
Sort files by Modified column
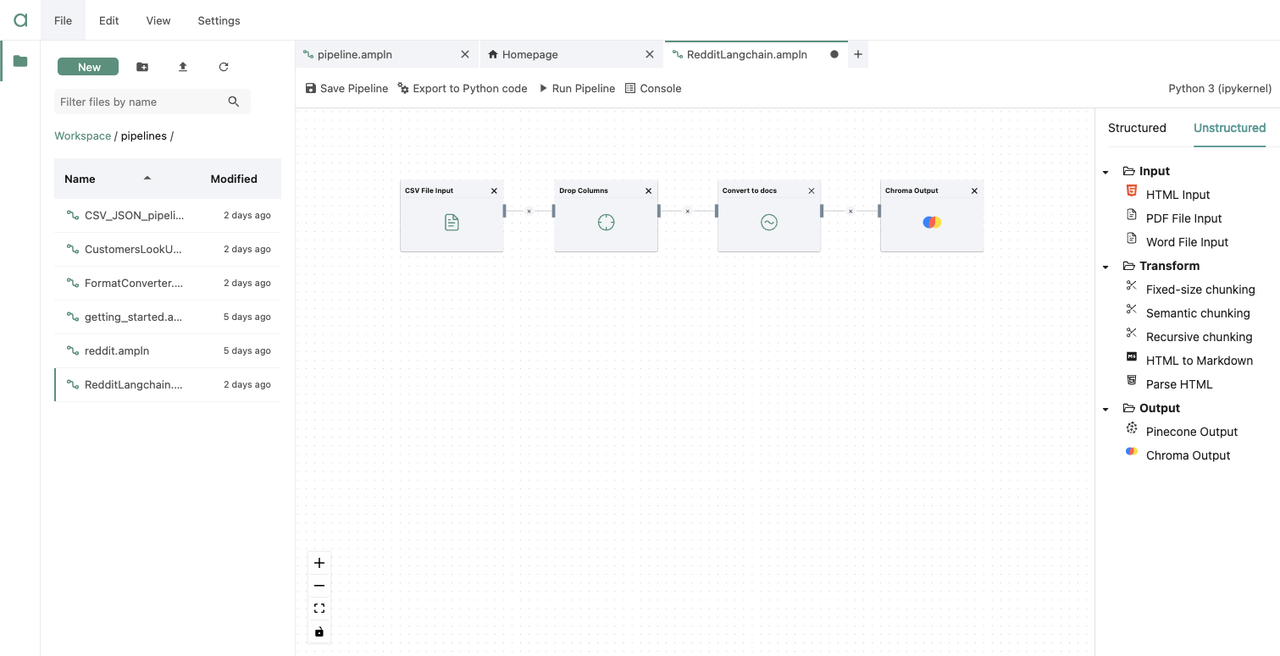tap(234, 179)
